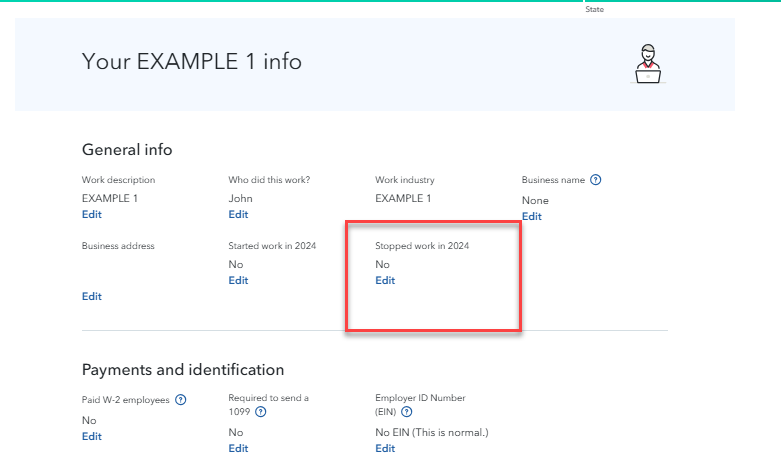Click the help icon next to Business name
Viewport: 781px width, 460px height.
pos(596,180)
